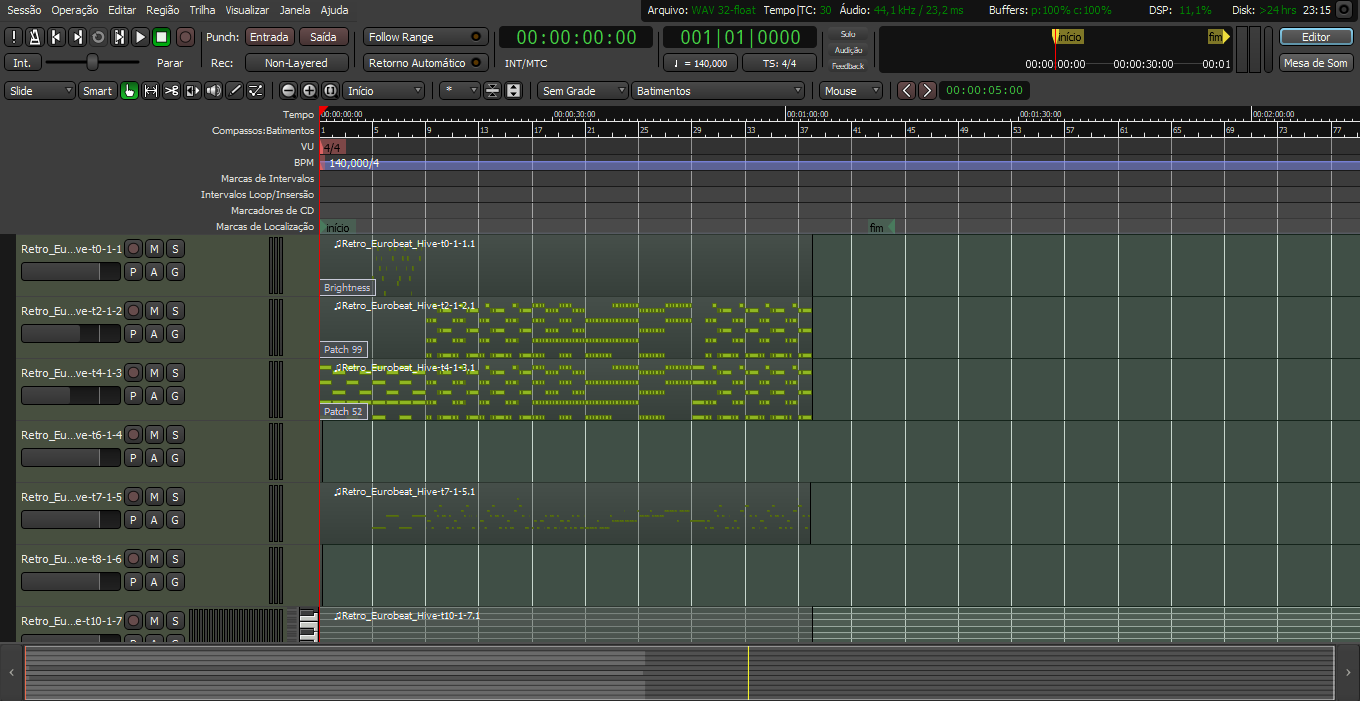
Task: Stop playback with the green stop icon
Action: point(161,37)
